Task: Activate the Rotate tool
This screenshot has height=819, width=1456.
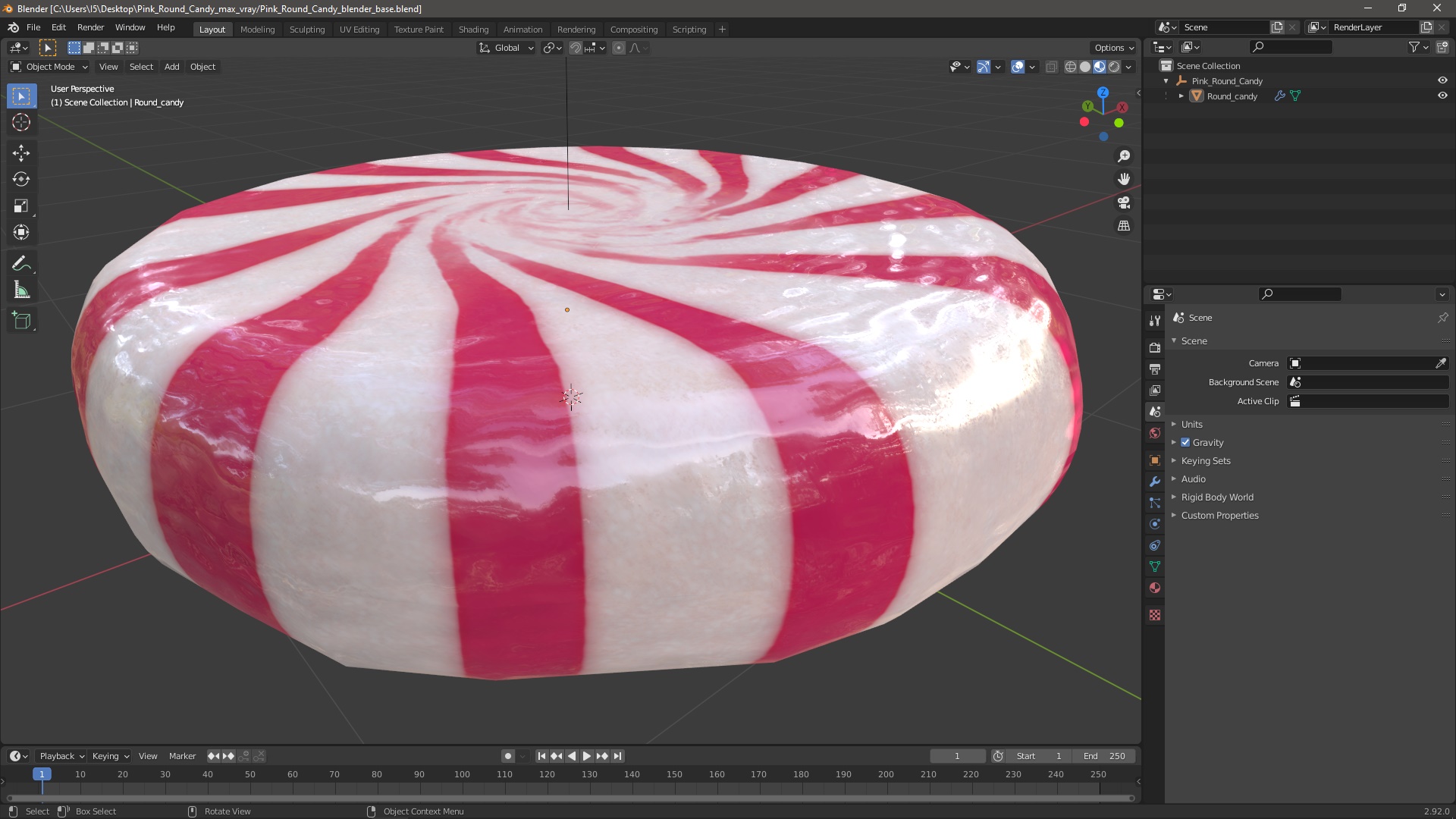Action: pos(21,179)
